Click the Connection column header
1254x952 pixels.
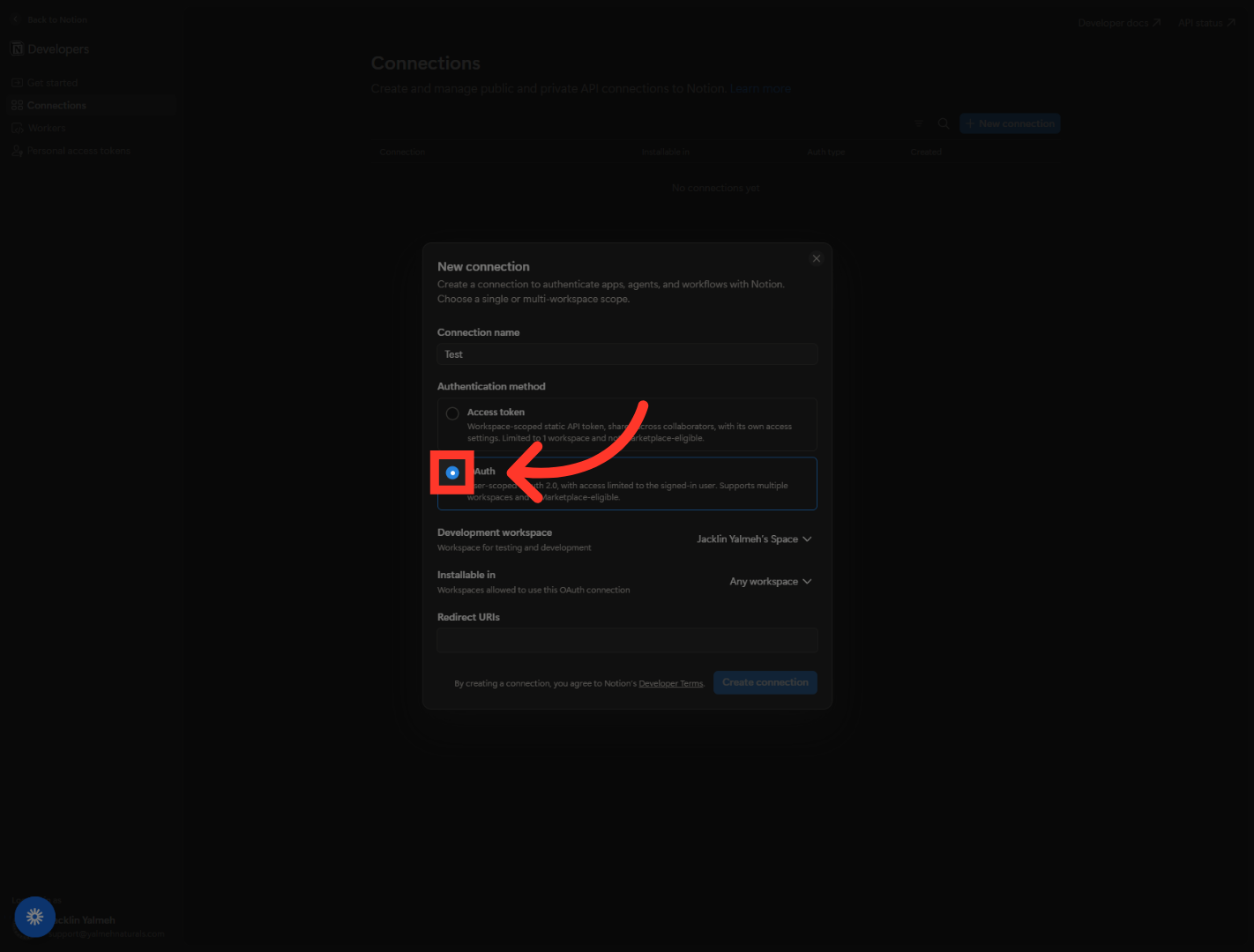pos(402,152)
